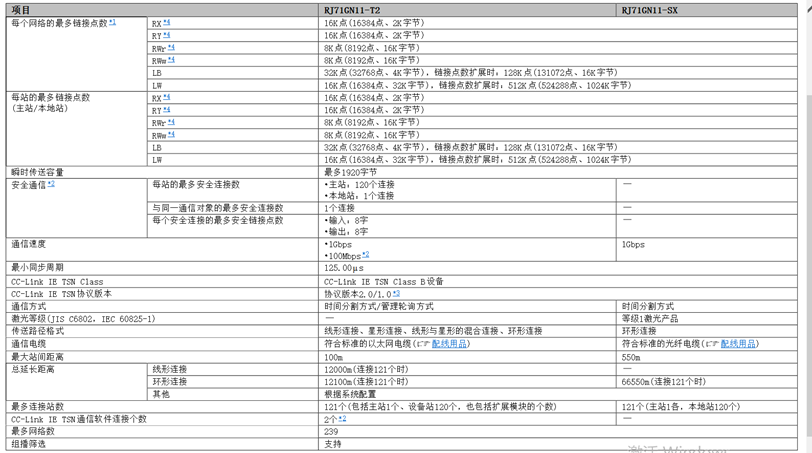The width and height of the screenshot is (812, 453).
Task: Click footnote *4 next to RX under 每个网络
Action: (167, 22)
